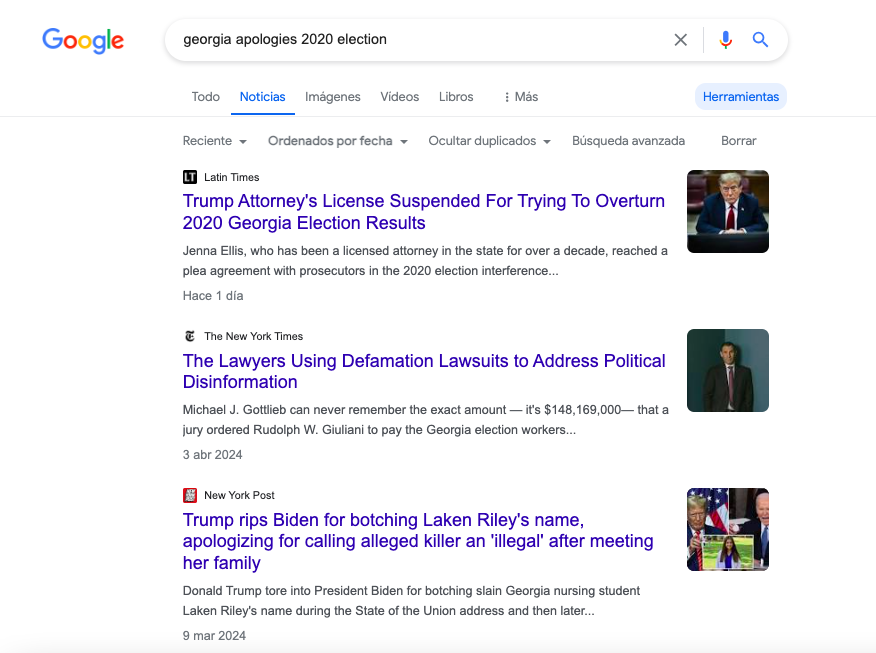Clear the search box with the X icon
The height and width of the screenshot is (653, 876).
coord(680,40)
